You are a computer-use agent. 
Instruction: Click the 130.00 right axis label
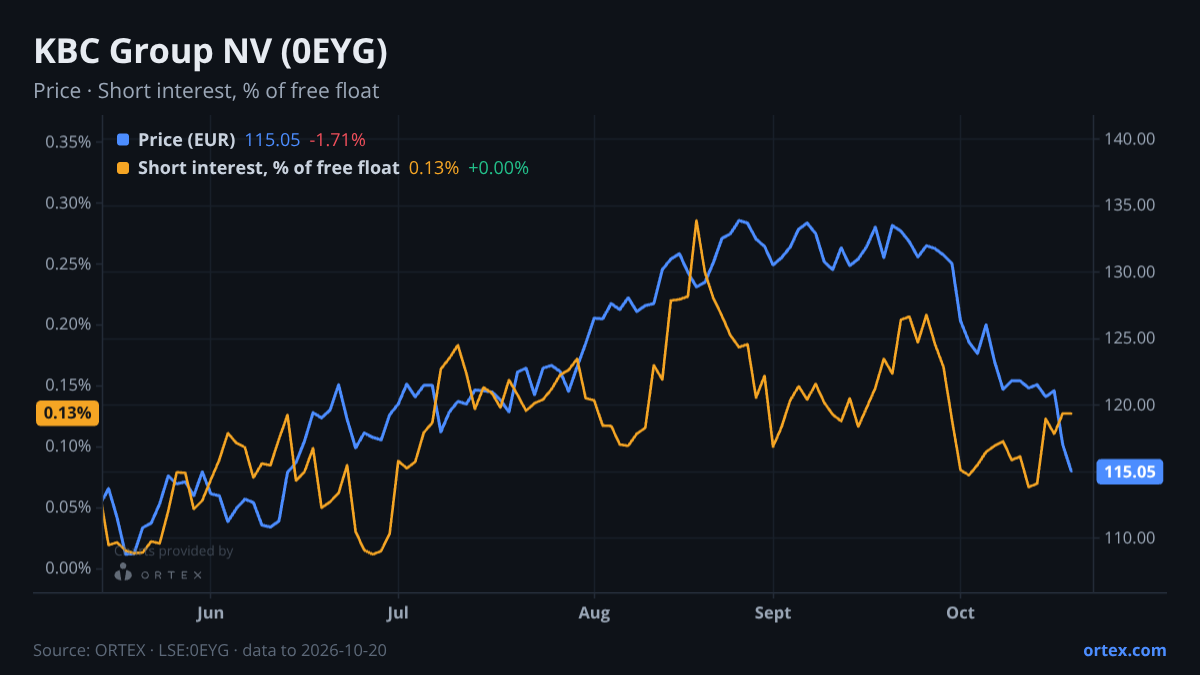click(1130, 272)
